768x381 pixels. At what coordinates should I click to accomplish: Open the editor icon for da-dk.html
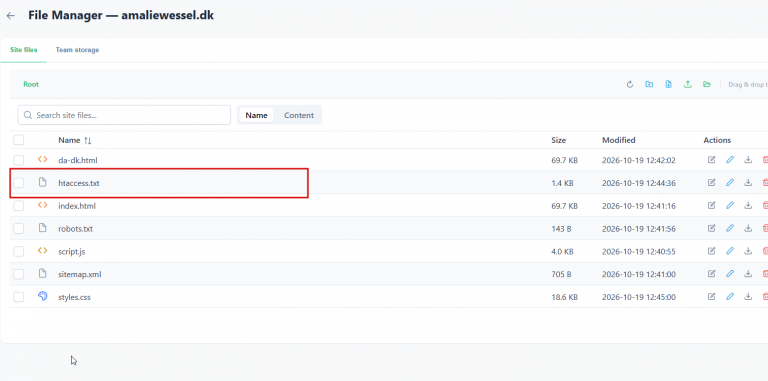[x=711, y=160]
